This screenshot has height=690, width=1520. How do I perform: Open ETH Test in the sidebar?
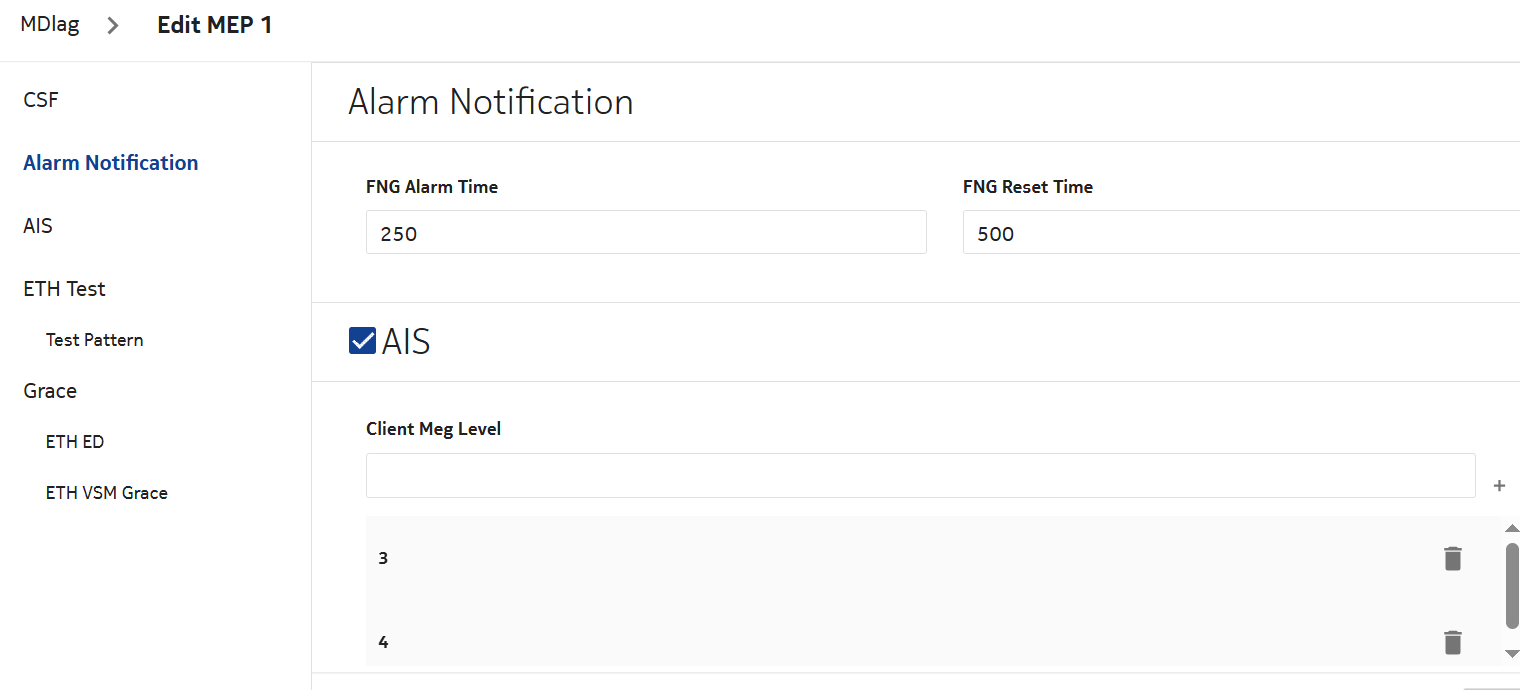point(64,289)
